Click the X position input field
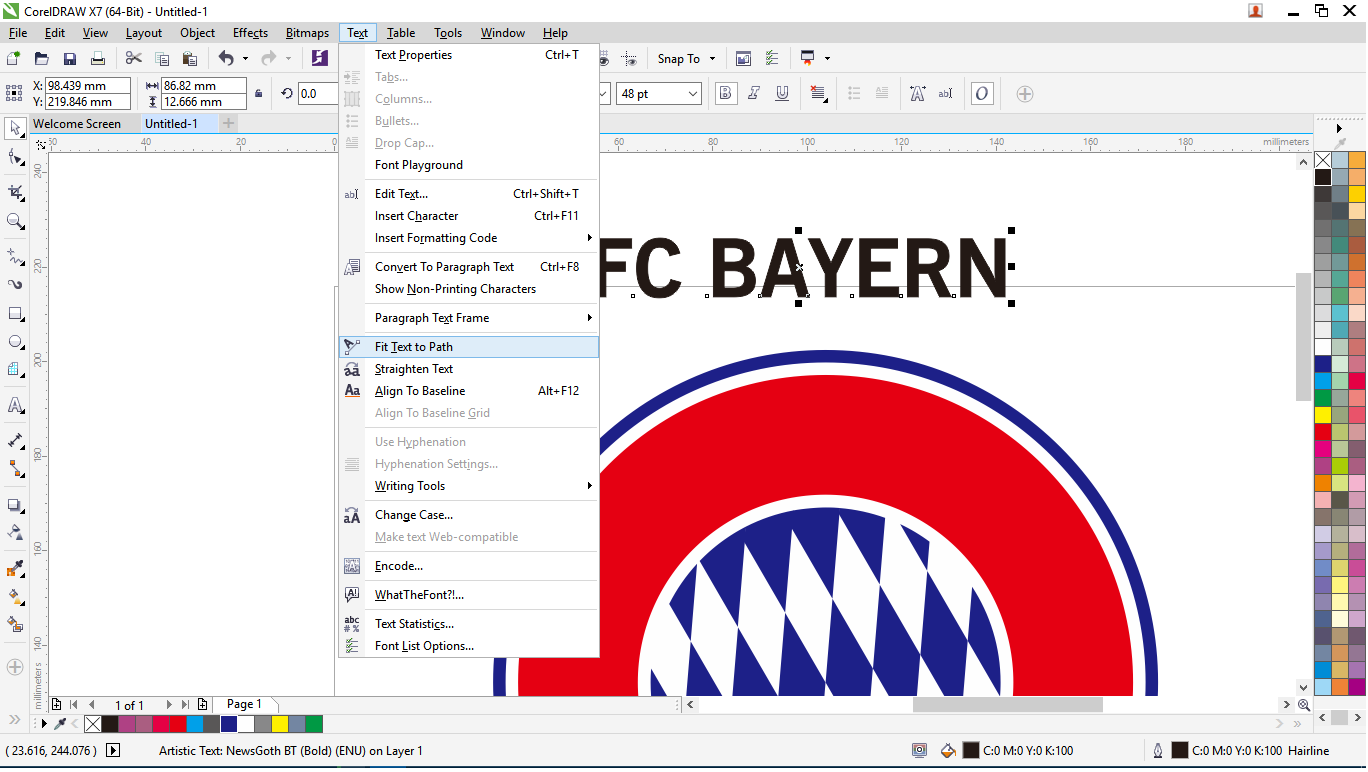This screenshot has width=1368, height=772. coord(88,86)
